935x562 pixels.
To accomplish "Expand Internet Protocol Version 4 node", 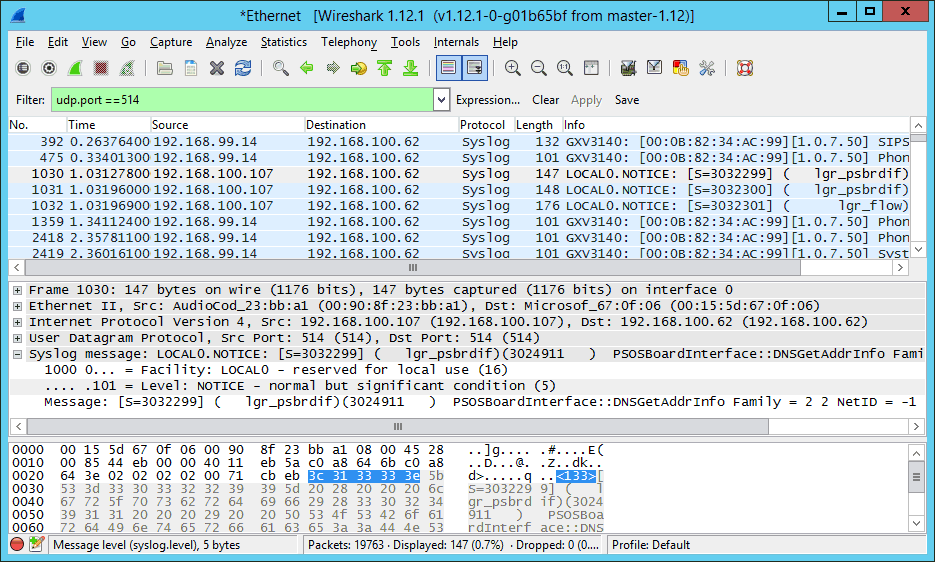I will 17,323.
